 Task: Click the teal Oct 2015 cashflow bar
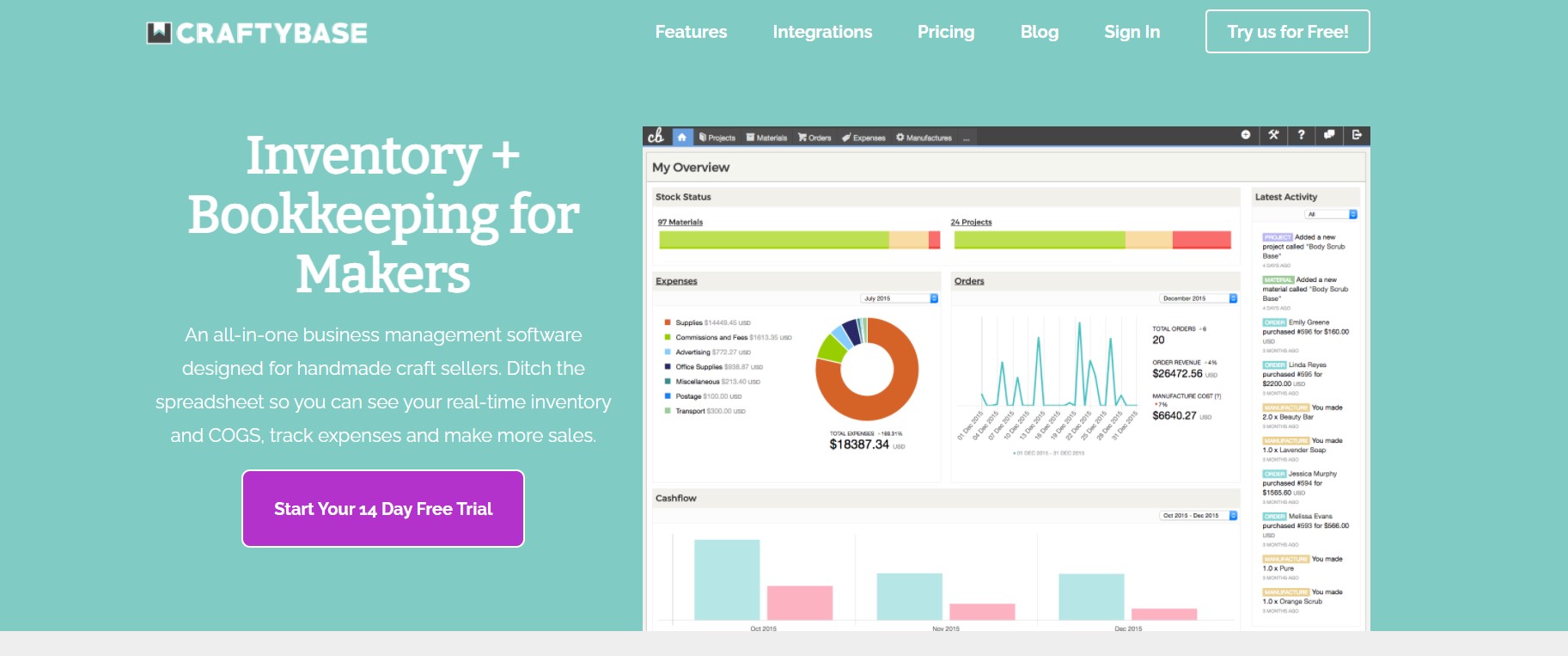point(727,579)
